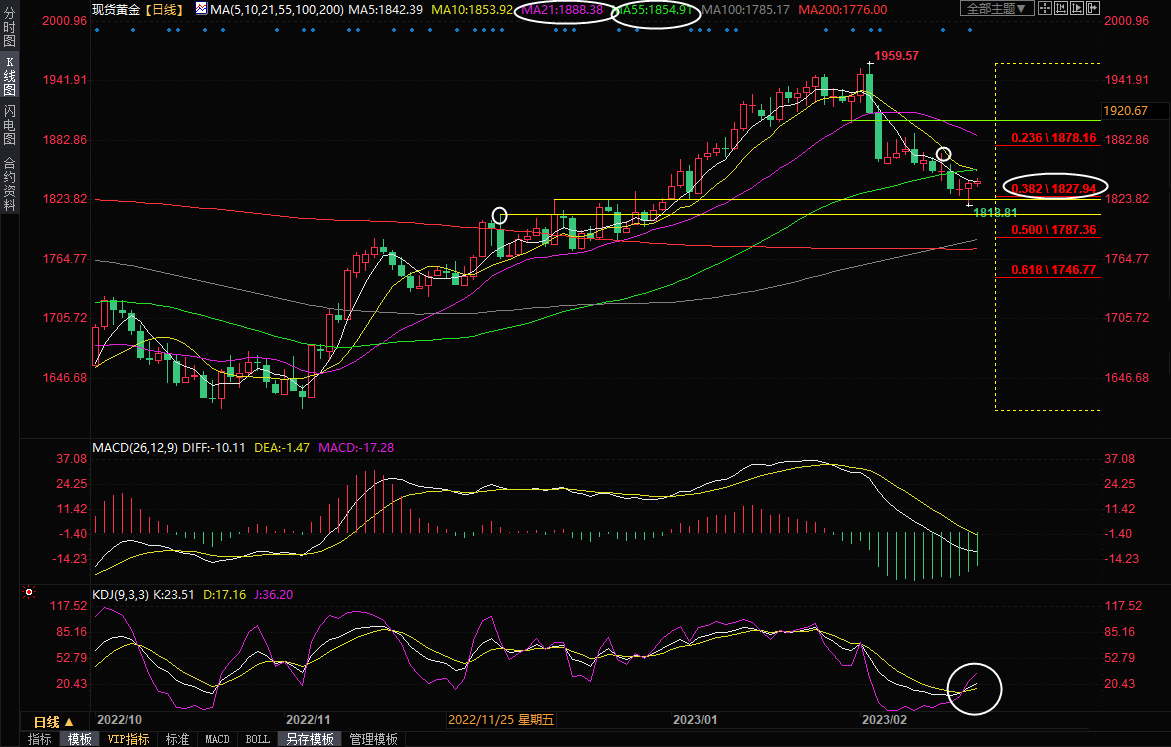Expand the 日线 period selector
The height and width of the screenshot is (747, 1171).
tap(54, 722)
